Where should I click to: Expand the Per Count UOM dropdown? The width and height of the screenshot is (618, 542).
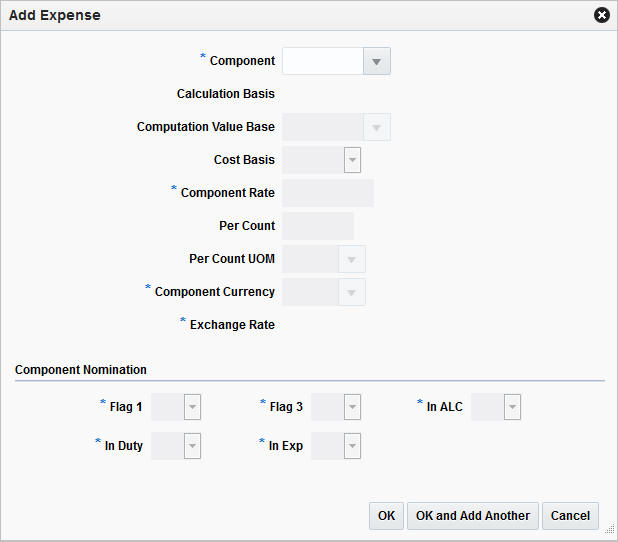click(351, 259)
